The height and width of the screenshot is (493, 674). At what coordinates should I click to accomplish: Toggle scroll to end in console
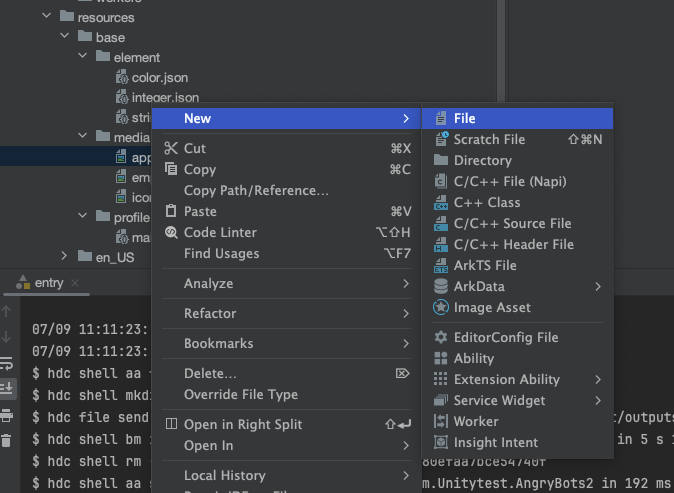tap(6, 388)
